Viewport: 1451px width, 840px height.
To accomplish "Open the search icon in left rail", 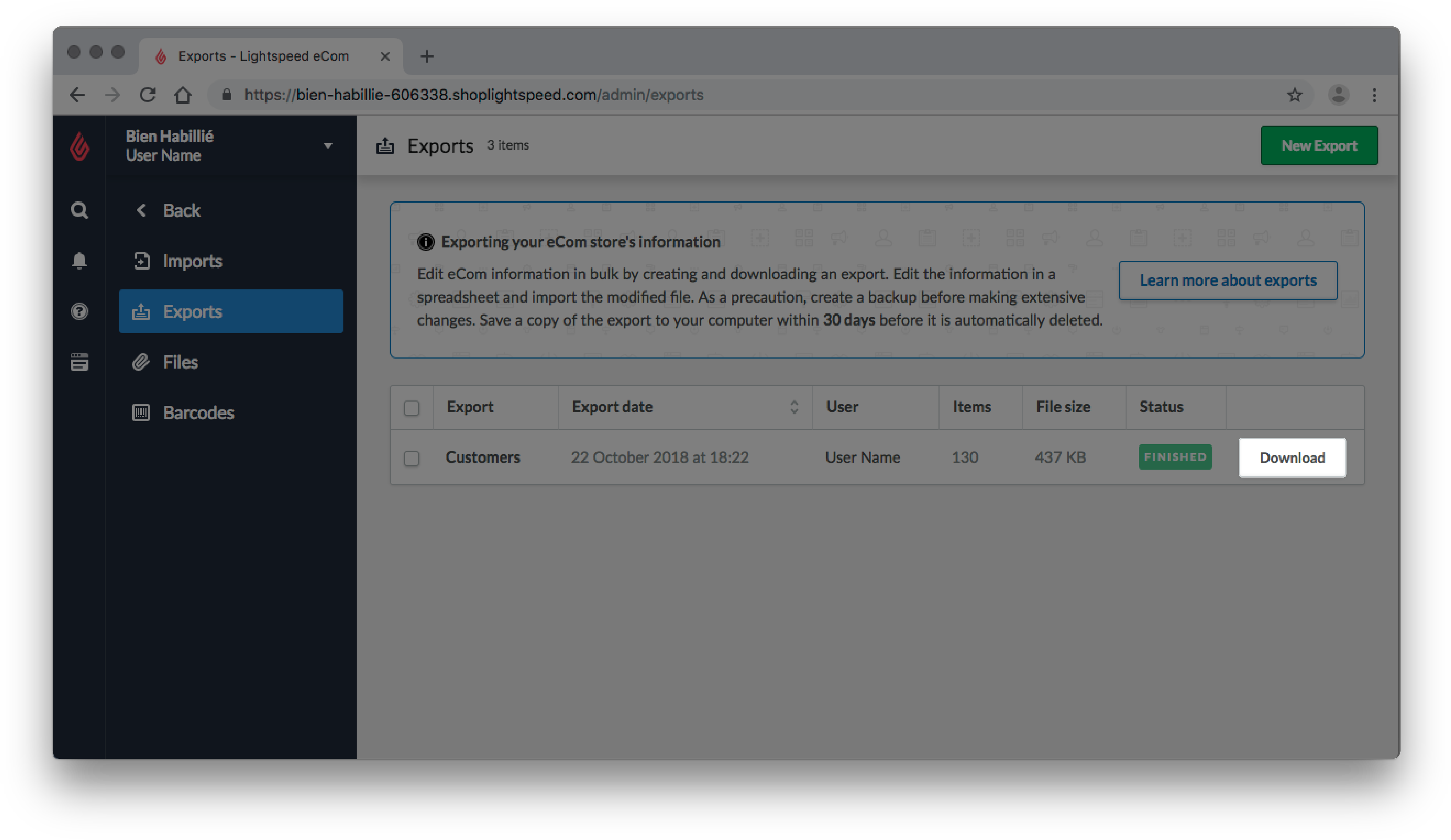I will (79, 211).
